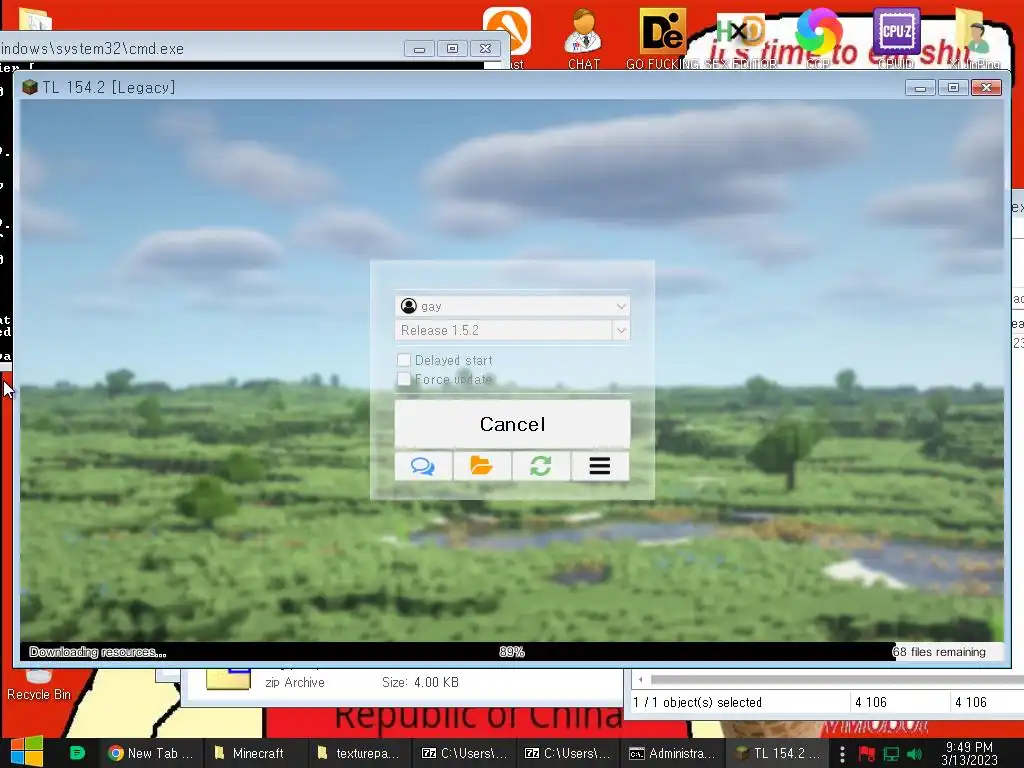The height and width of the screenshot is (768, 1024).
Task: Click the red flag tray icon
Action: click(867, 754)
